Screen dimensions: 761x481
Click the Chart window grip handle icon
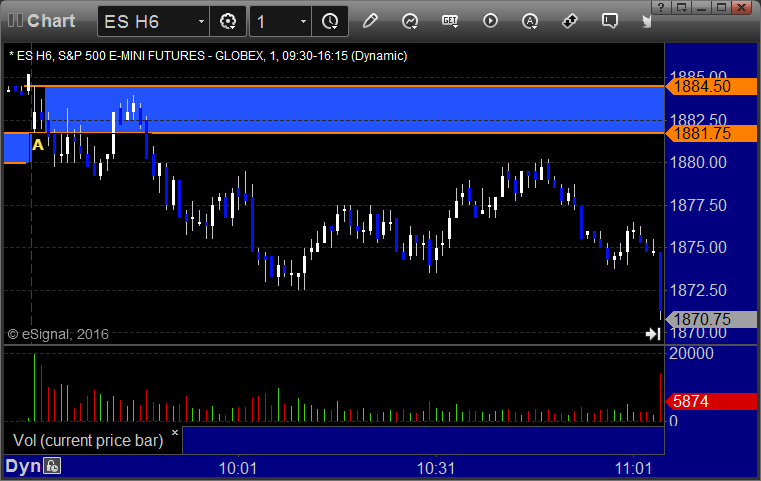coord(15,21)
